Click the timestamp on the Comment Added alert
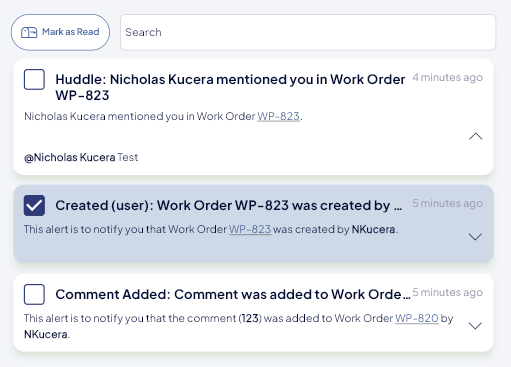511x367 pixels. click(447, 292)
